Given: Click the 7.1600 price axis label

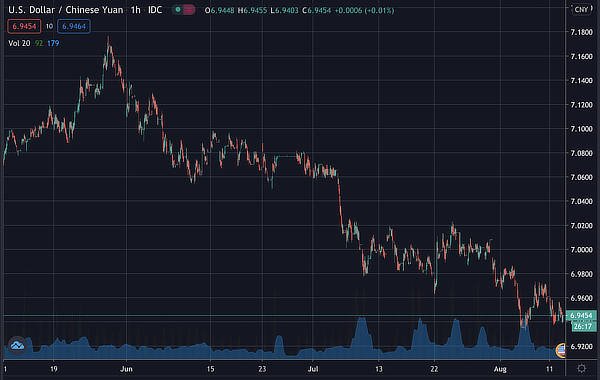Looking at the screenshot, I should 581,56.
